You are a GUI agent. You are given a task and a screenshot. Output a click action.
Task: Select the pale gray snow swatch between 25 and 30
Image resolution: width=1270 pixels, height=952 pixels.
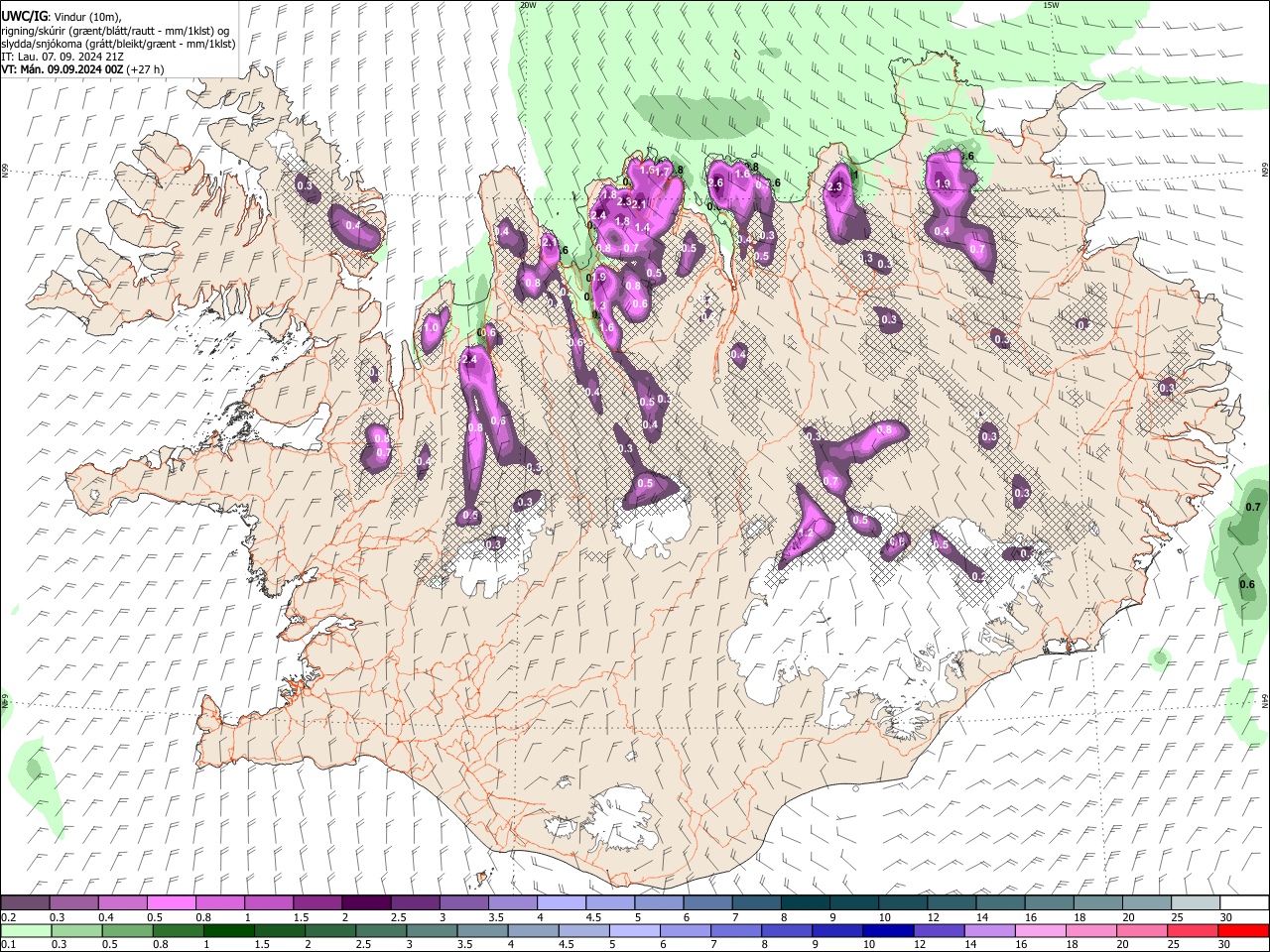click(1194, 903)
